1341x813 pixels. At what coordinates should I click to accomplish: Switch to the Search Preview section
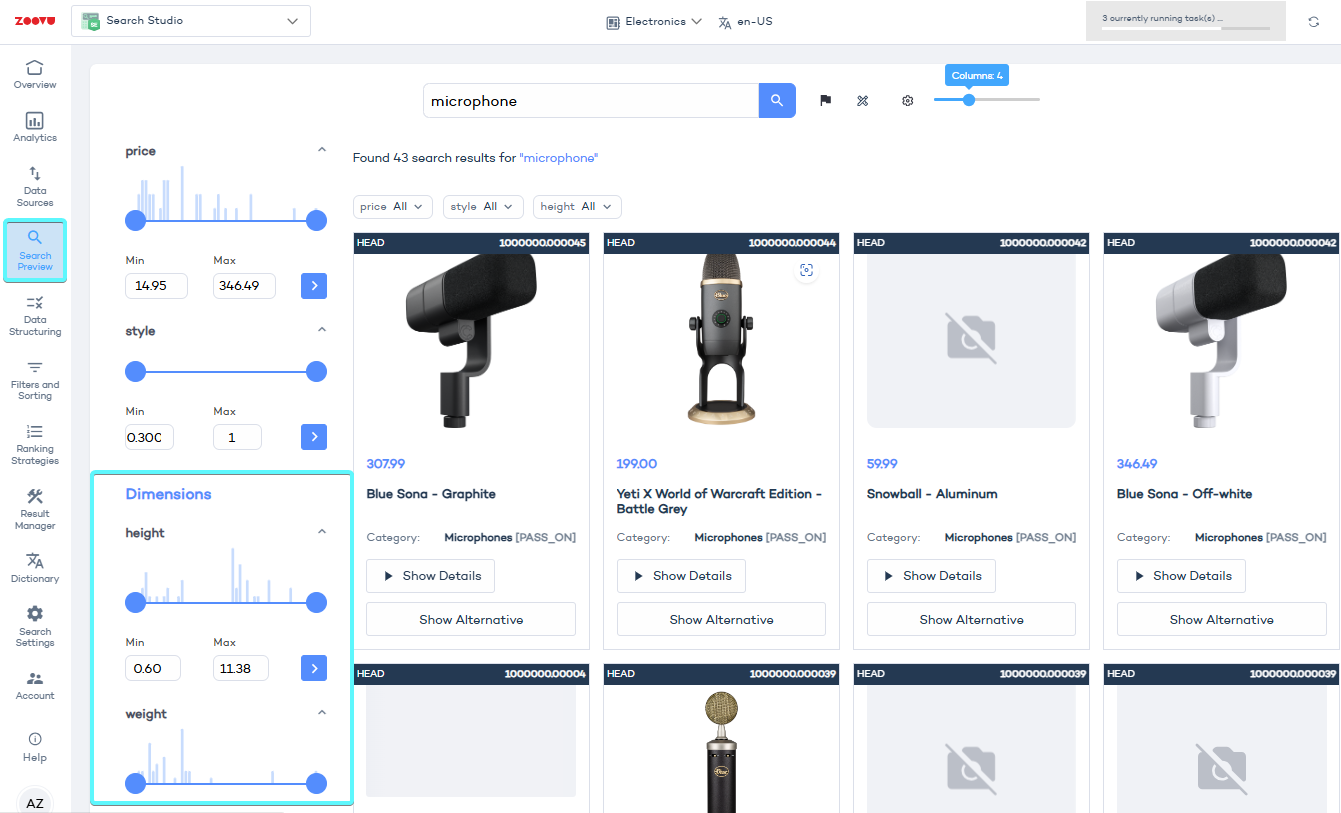coord(34,250)
